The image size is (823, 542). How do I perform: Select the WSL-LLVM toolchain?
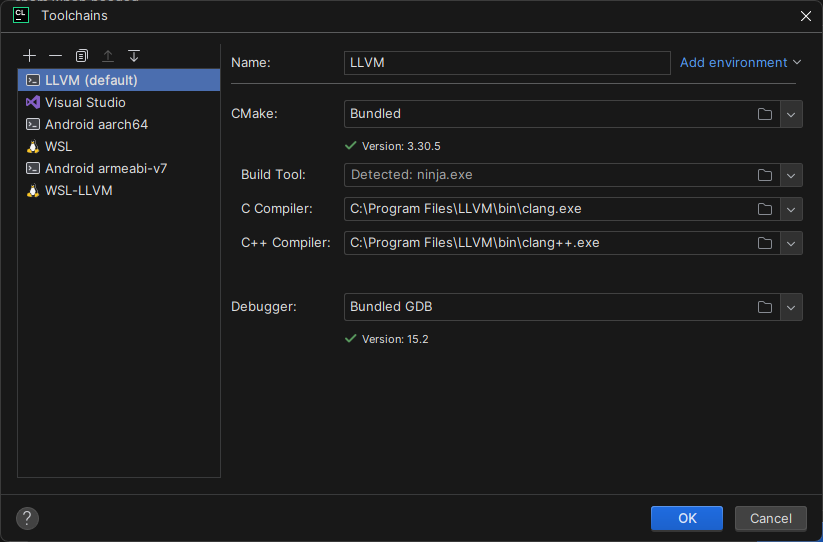point(119,190)
